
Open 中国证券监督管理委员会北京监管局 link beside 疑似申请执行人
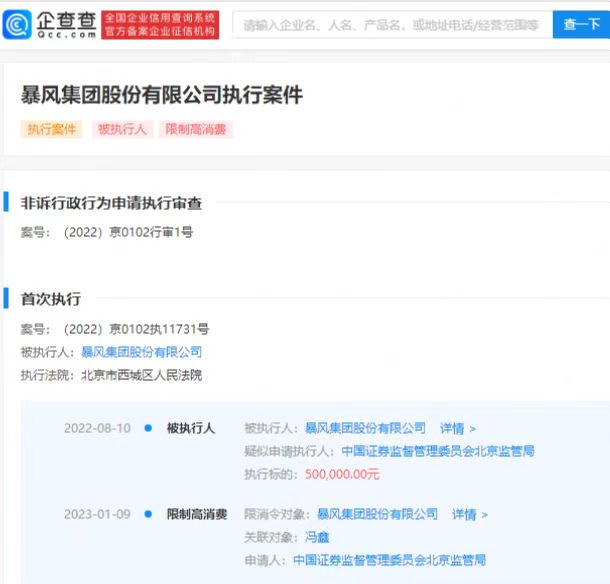pyautogui.click(x=438, y=451)
